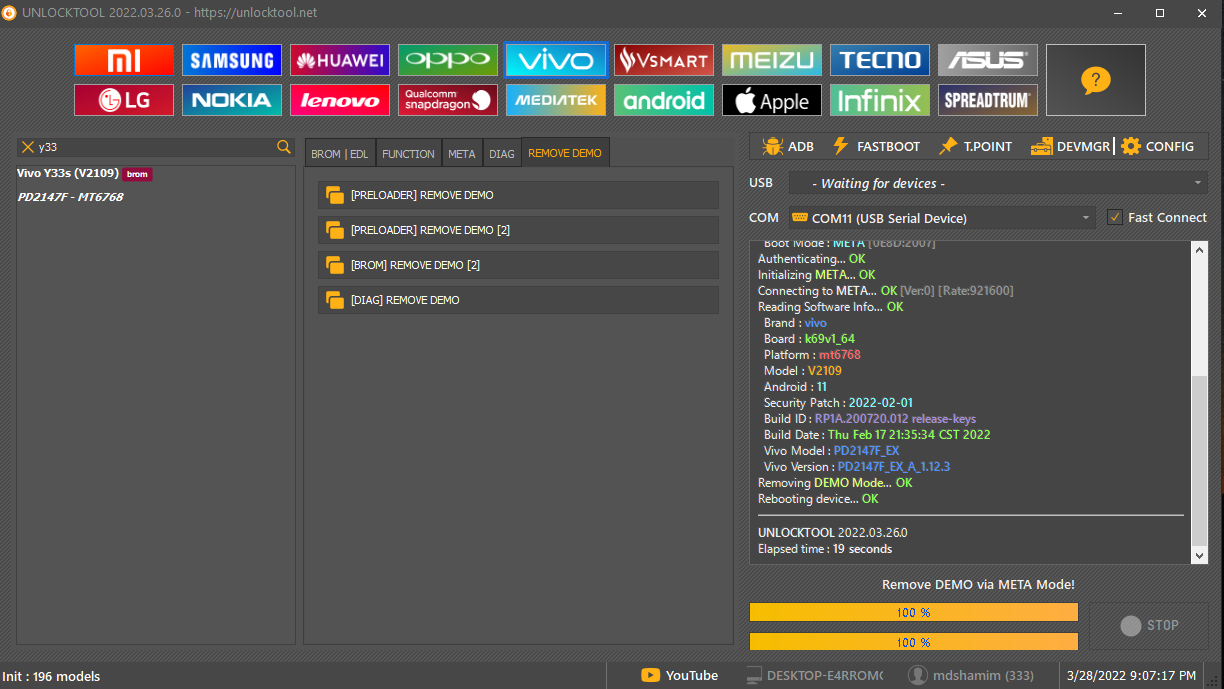The height and width of the screenshot is (689, 1224).
Task: Select the Lenovo brand logo
Action: (x=340, y=100)
